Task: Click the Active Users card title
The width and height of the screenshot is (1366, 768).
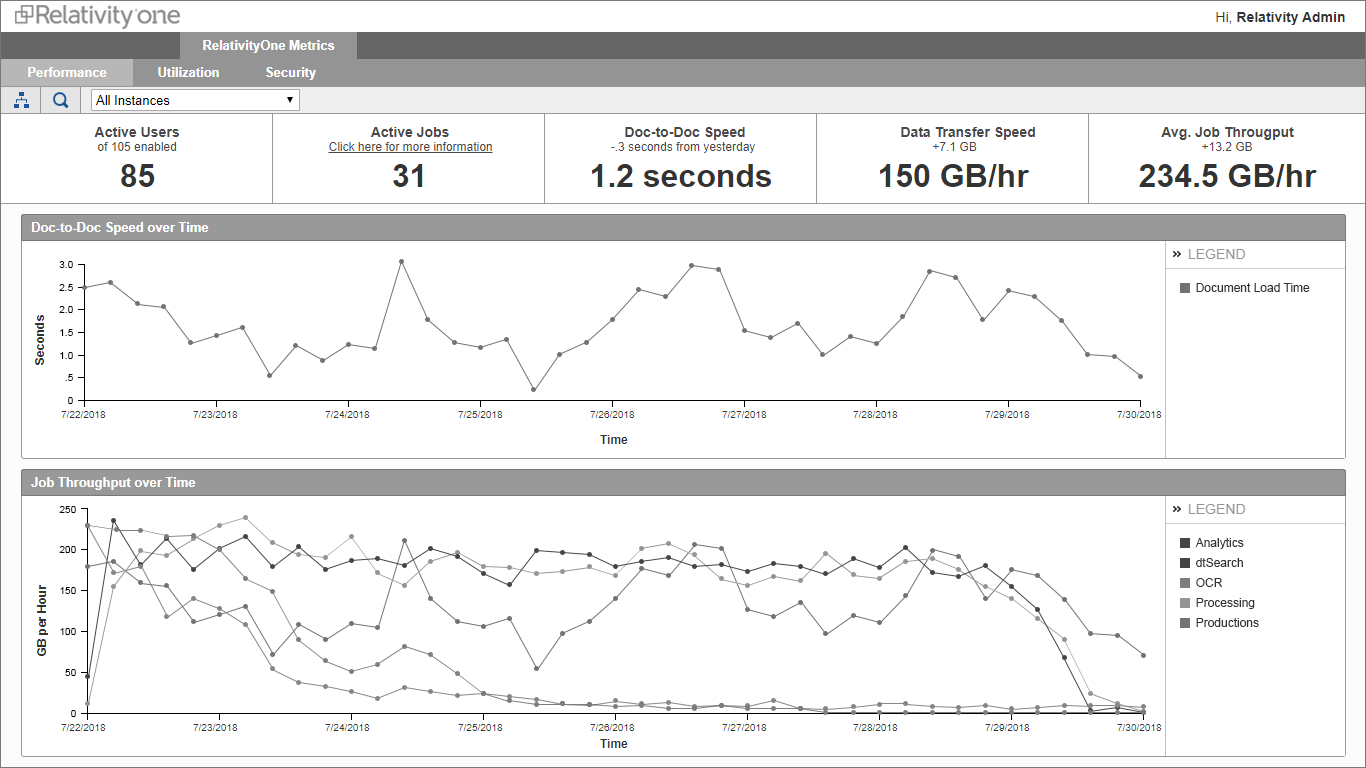Action: pyautogui.click(x=137, y=132)
